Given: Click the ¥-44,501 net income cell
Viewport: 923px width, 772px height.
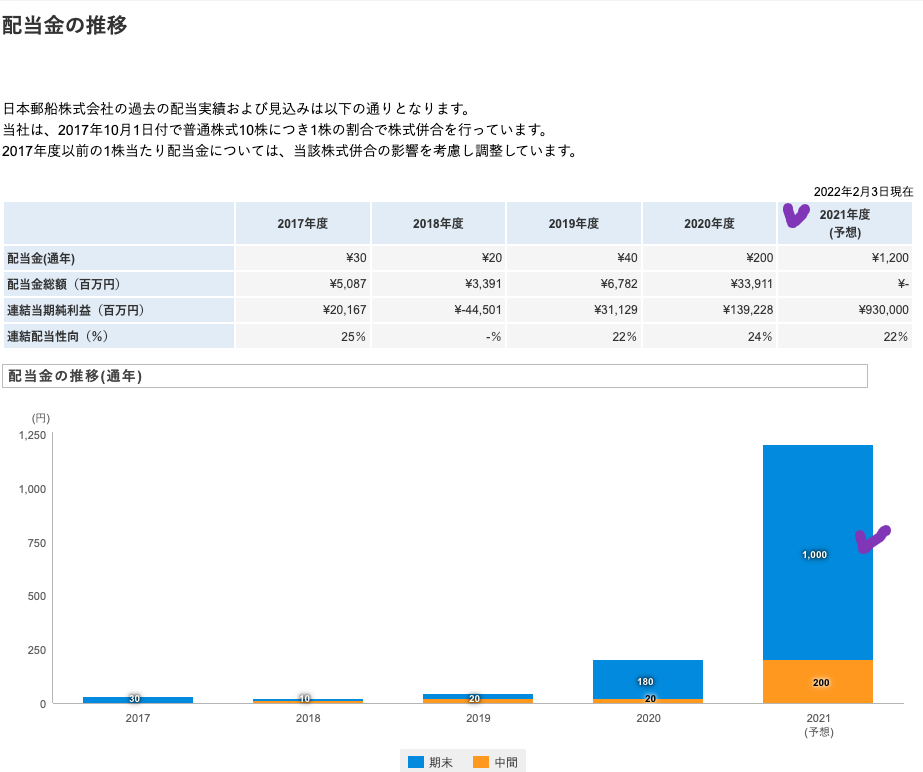Looking at the screenshot, I should point(438,310).
